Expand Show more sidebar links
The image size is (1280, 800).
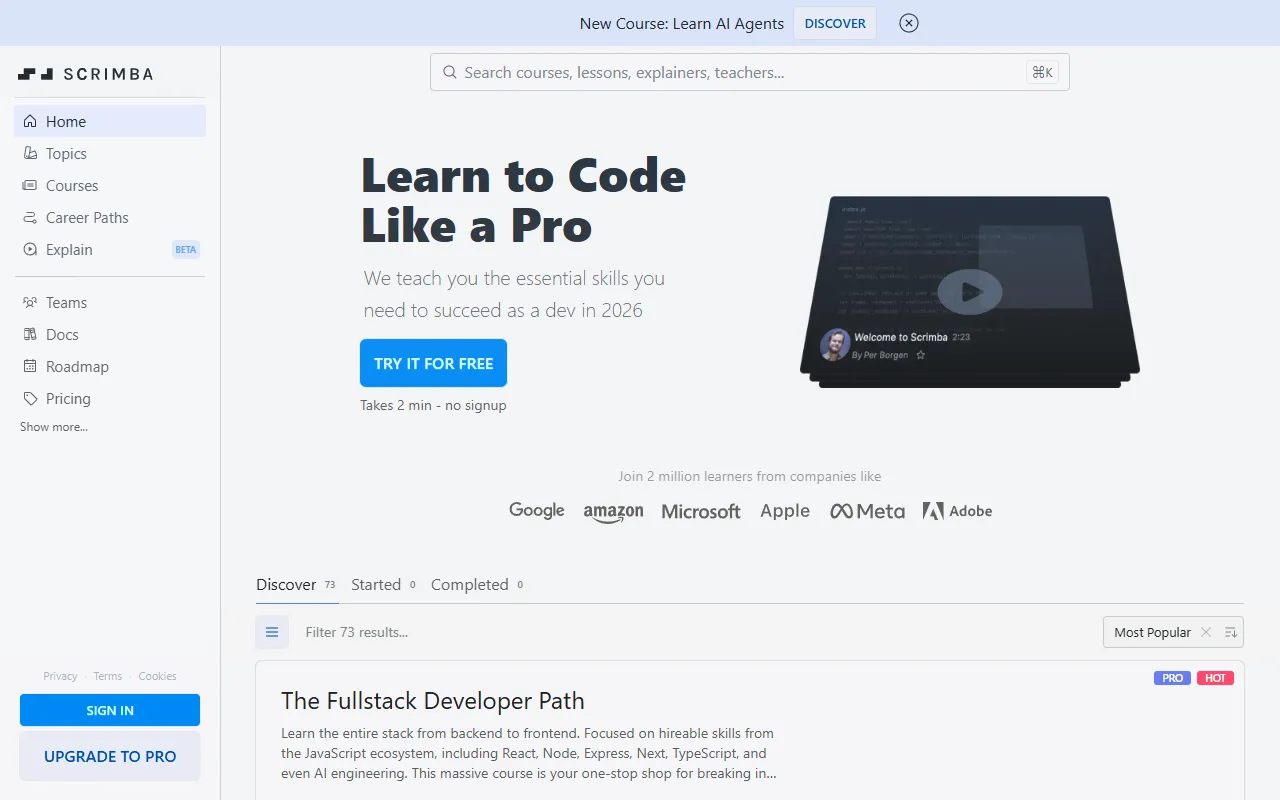point(54,427)
